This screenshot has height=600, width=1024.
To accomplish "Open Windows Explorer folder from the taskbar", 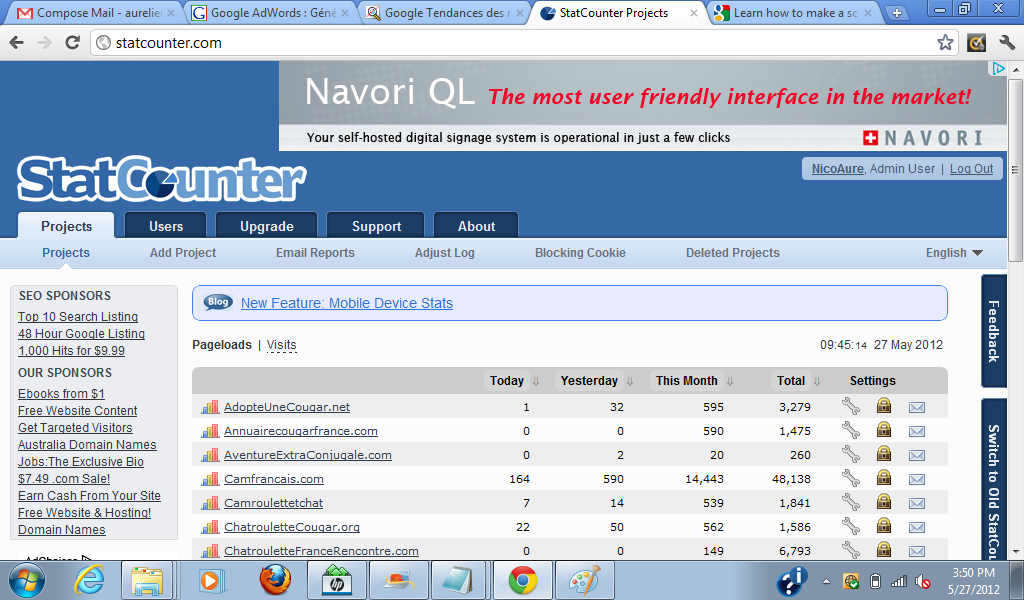I will tap(147, 580).
